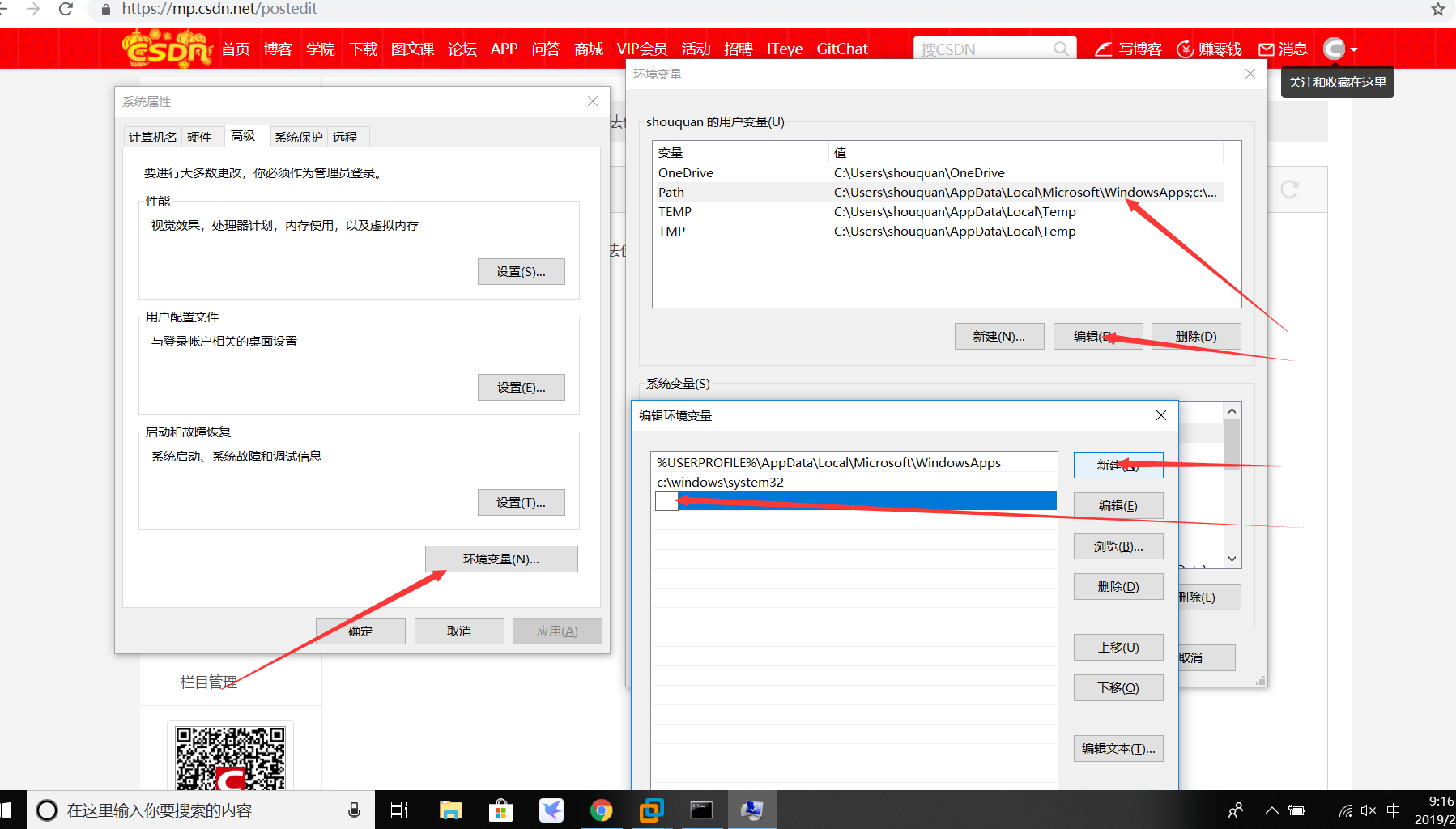Click the empty highlighted variable row input field
This screenshot has height=829, width=1456.
[x=666, y=500]
